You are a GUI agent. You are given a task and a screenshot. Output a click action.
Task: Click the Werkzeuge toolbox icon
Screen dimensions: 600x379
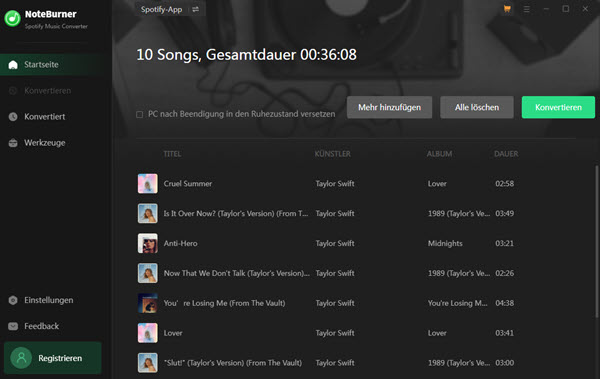(x=13, y=143)
